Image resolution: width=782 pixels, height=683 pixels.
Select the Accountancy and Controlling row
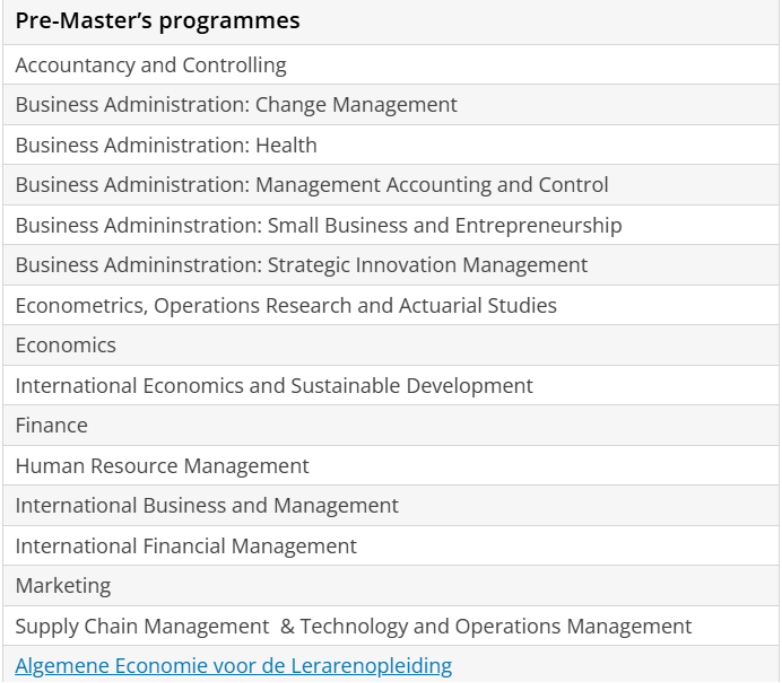click(x=150, y=65)
